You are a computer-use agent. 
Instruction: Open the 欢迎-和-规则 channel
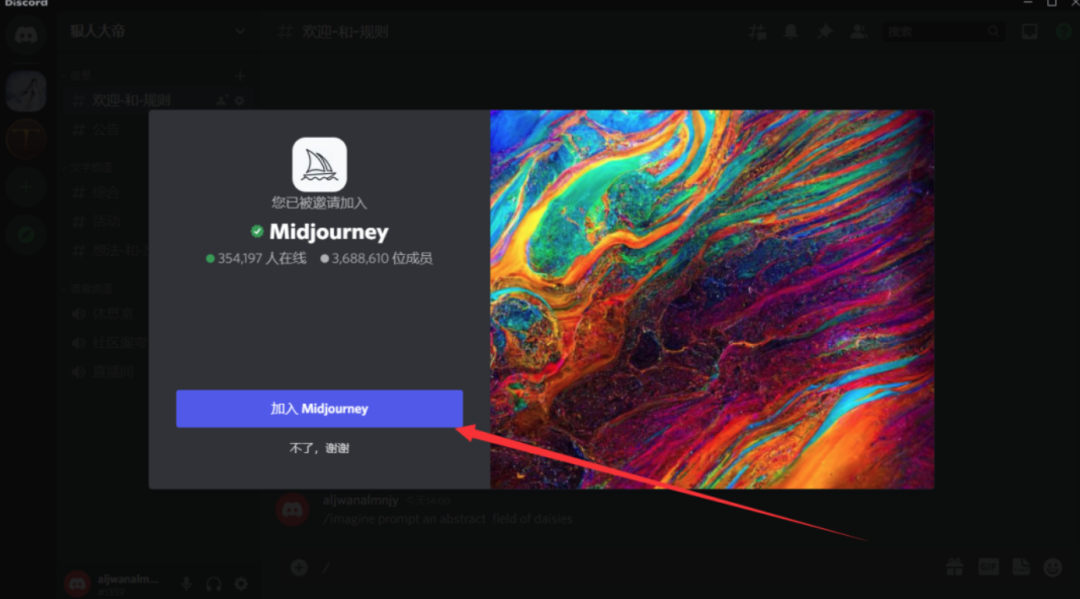(131, 101)
